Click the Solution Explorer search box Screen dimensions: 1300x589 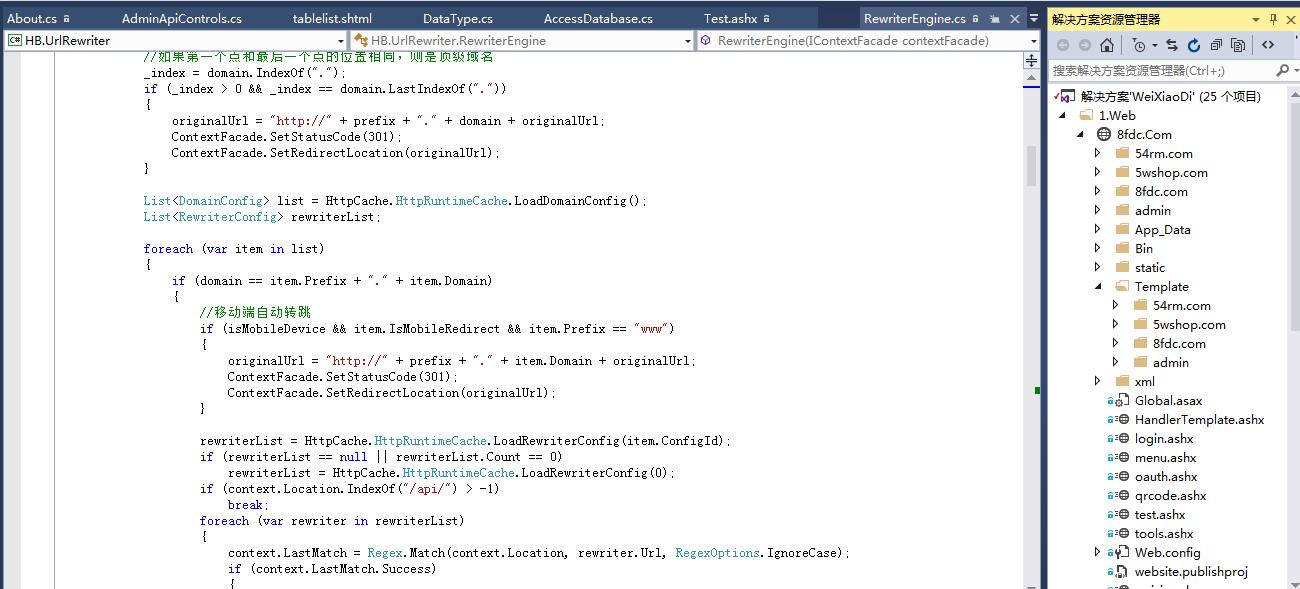1160,70
